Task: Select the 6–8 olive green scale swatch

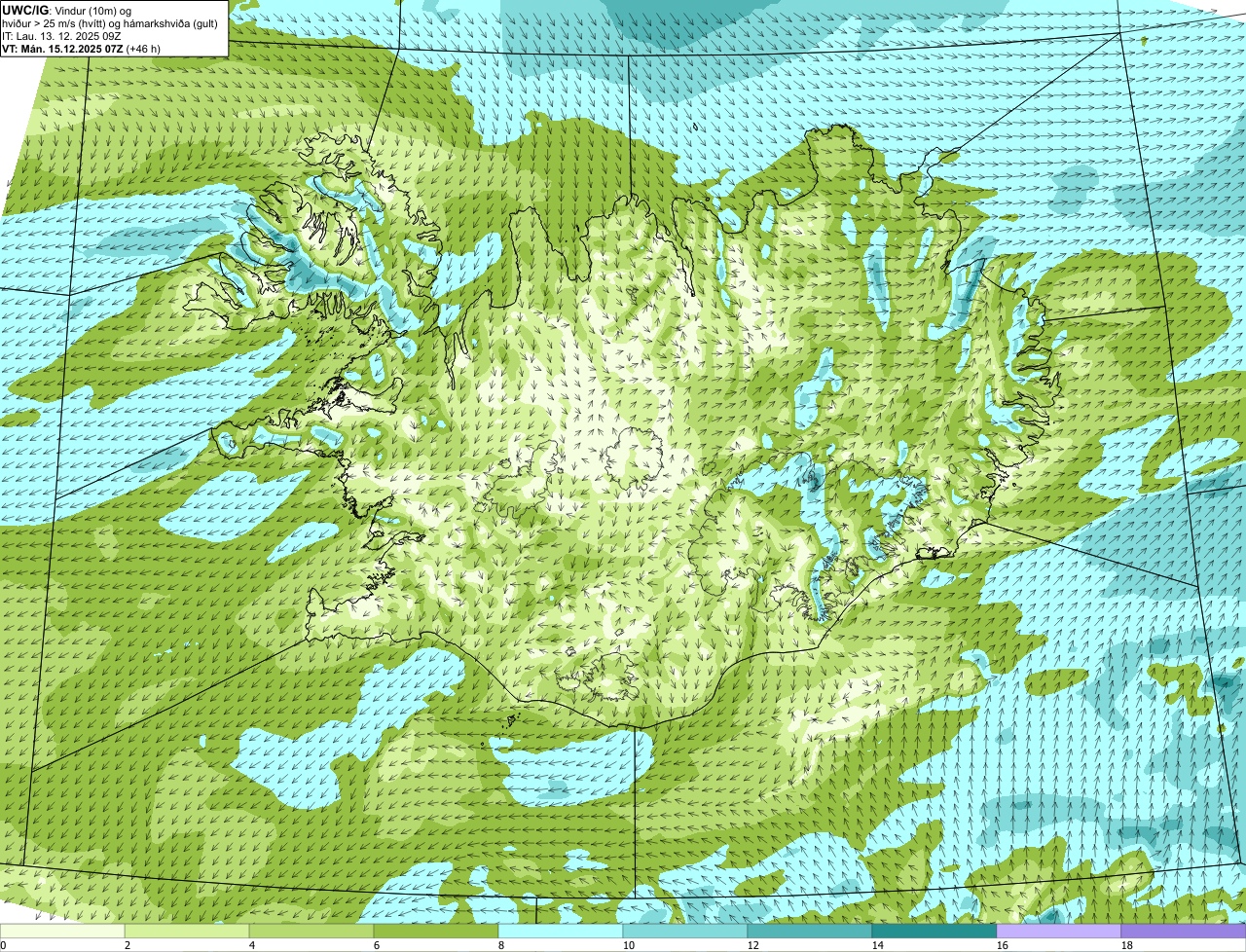Action: click(x=436, y=931)
